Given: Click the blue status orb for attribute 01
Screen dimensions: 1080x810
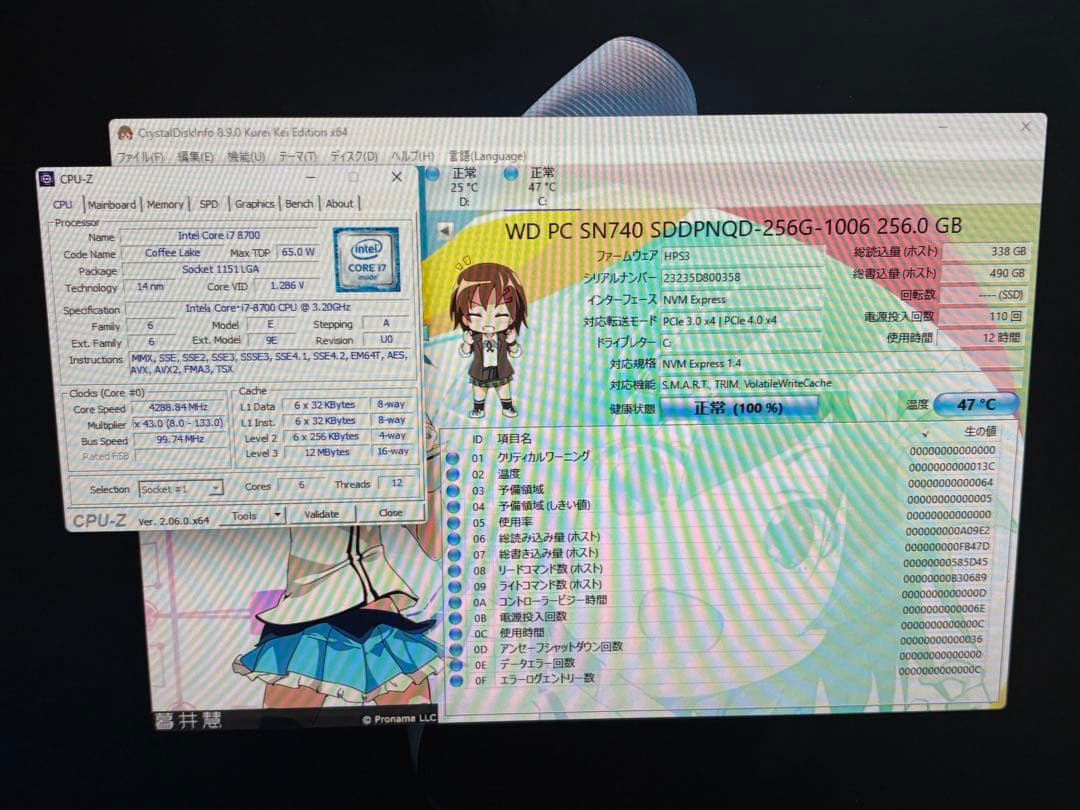Looking at the screenshot, I should [x=453, y=459].
